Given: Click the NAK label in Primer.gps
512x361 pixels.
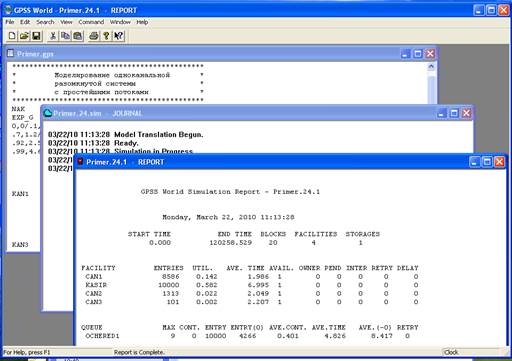Looking at the screenshot, I should pos(18,109).
